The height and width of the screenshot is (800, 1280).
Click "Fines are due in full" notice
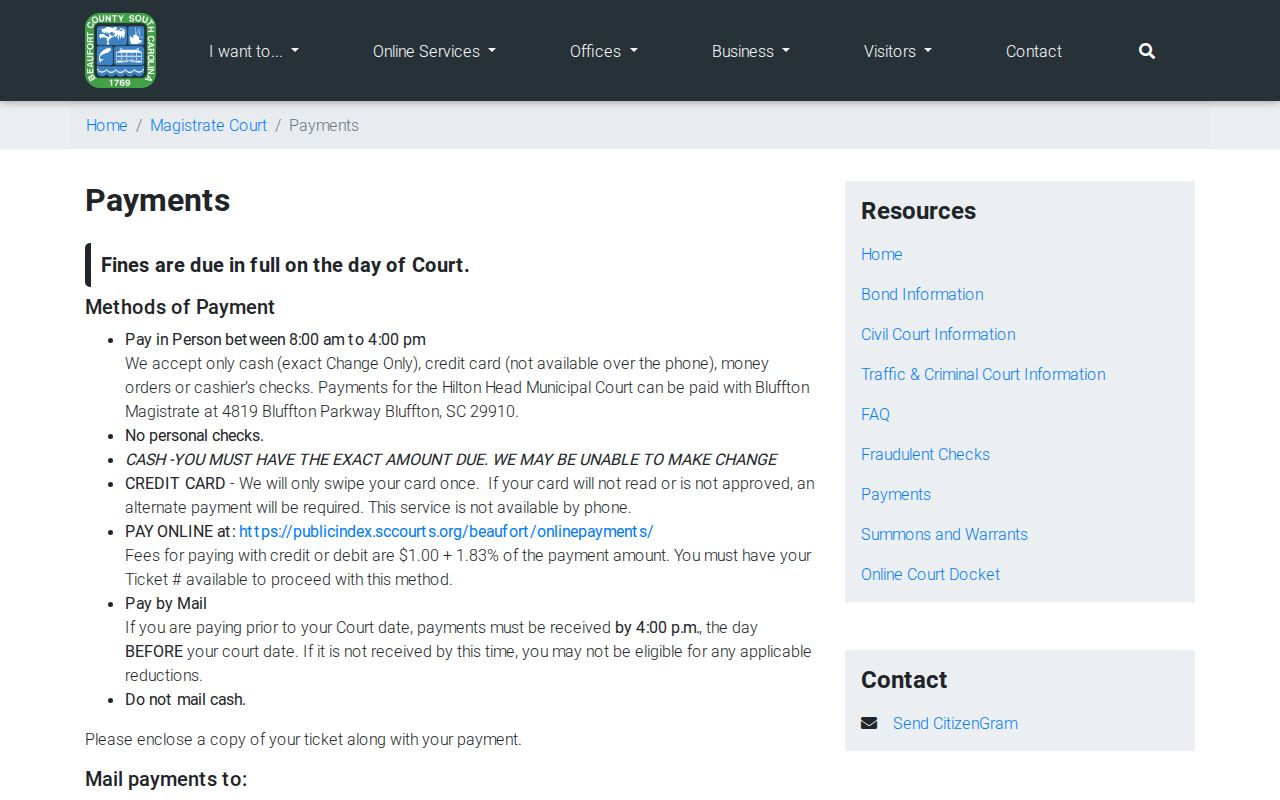pos(285,265)
